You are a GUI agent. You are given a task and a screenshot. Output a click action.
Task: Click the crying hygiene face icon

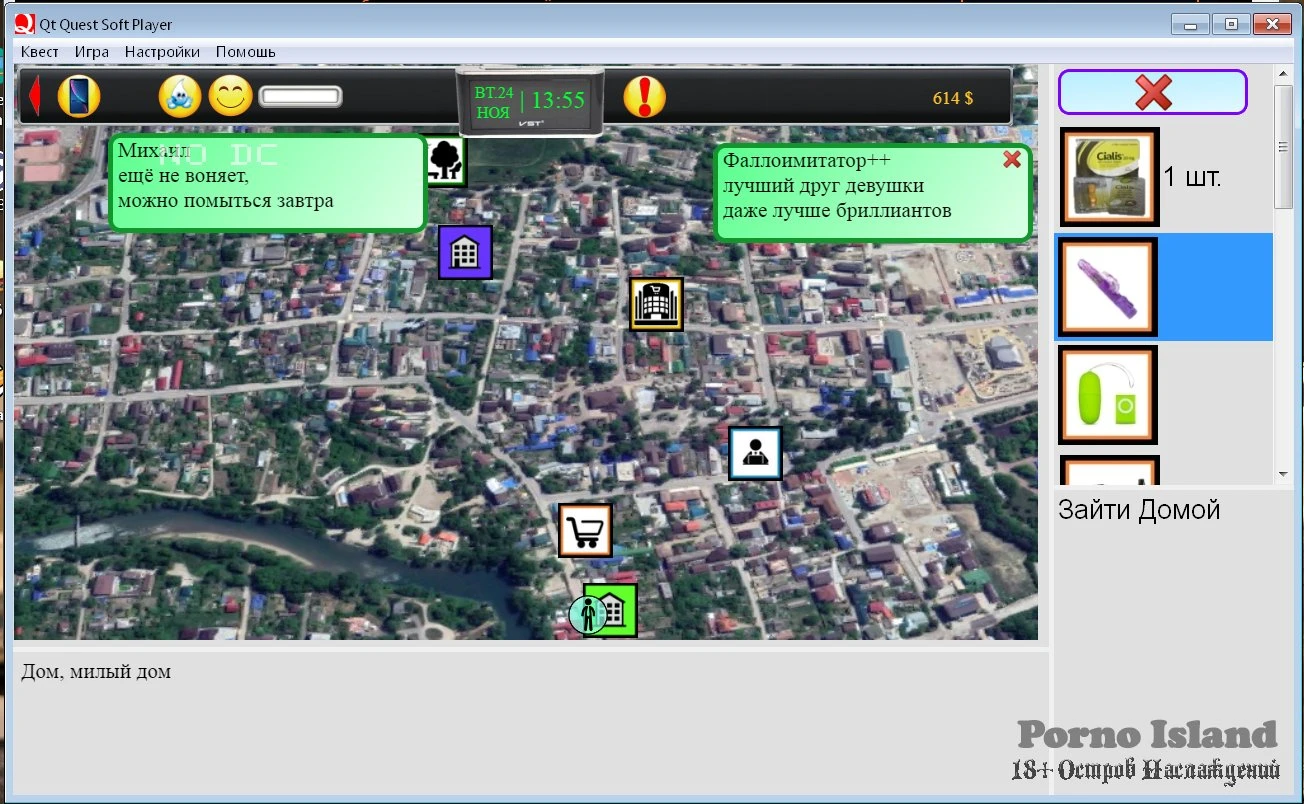(x=180, y=97)
